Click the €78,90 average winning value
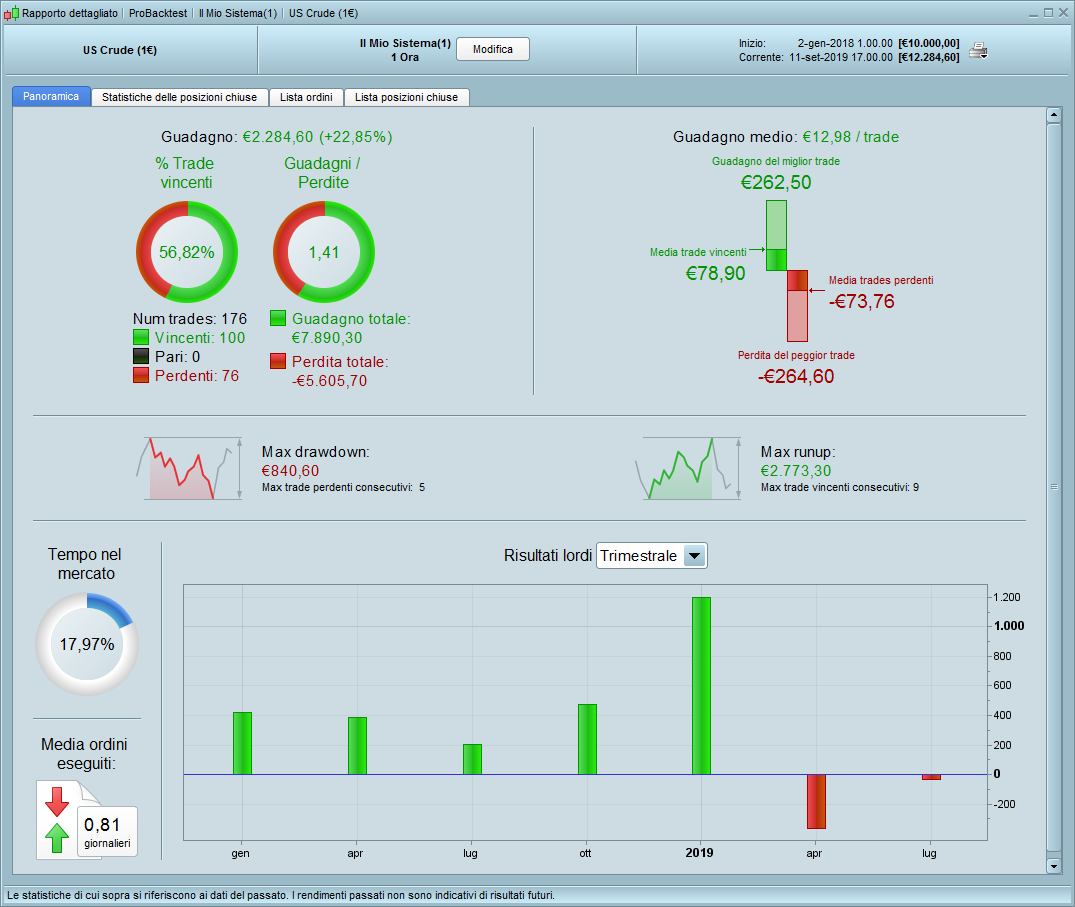 pyautogui.click(x=715, y=274)
